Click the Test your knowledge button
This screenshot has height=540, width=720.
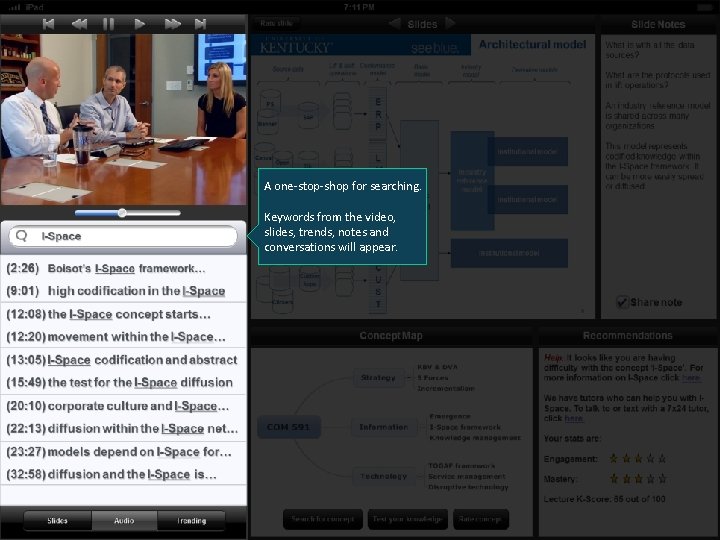(x=408, y=519)
